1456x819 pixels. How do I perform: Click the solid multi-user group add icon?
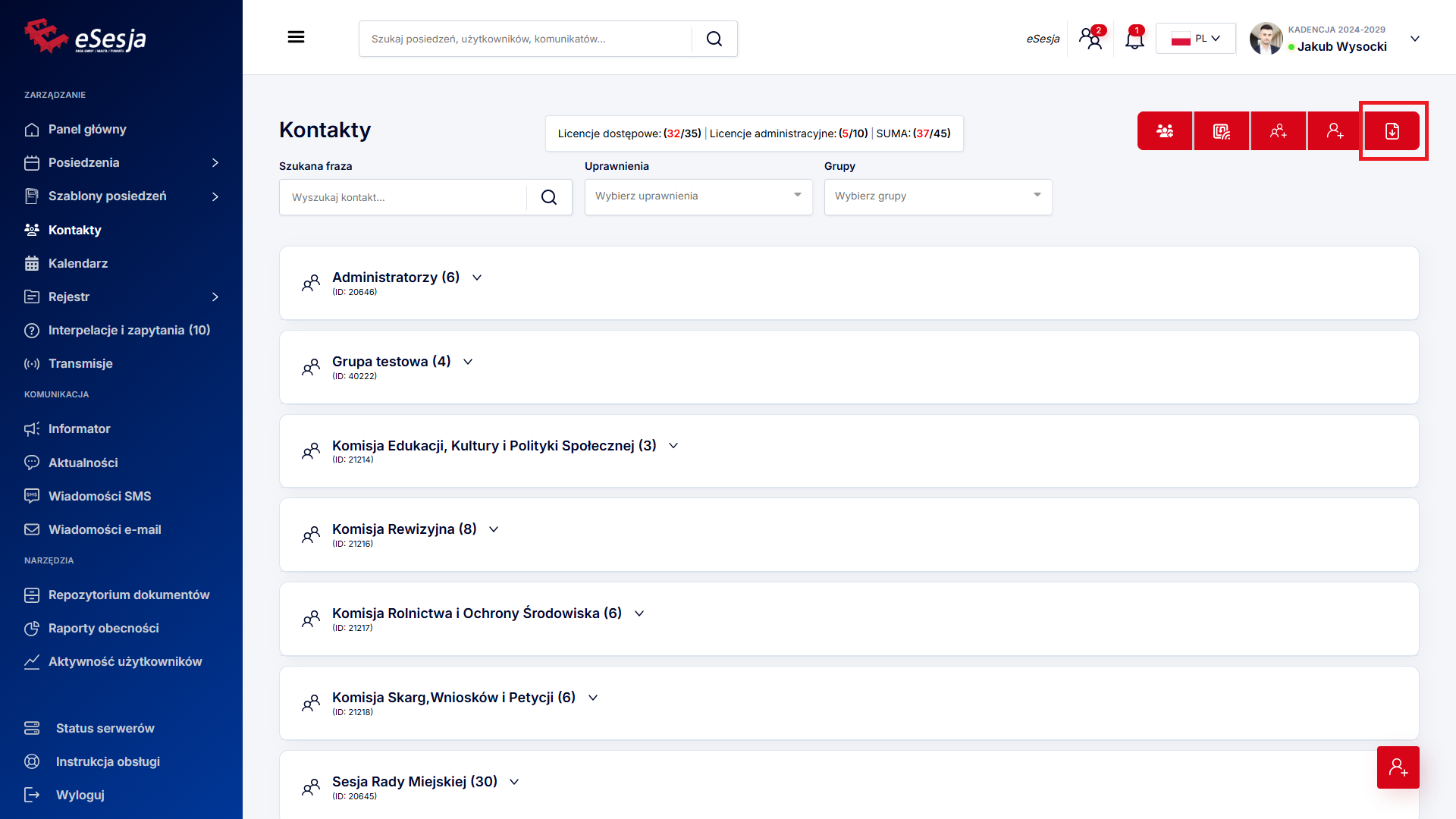(1165, 131)
